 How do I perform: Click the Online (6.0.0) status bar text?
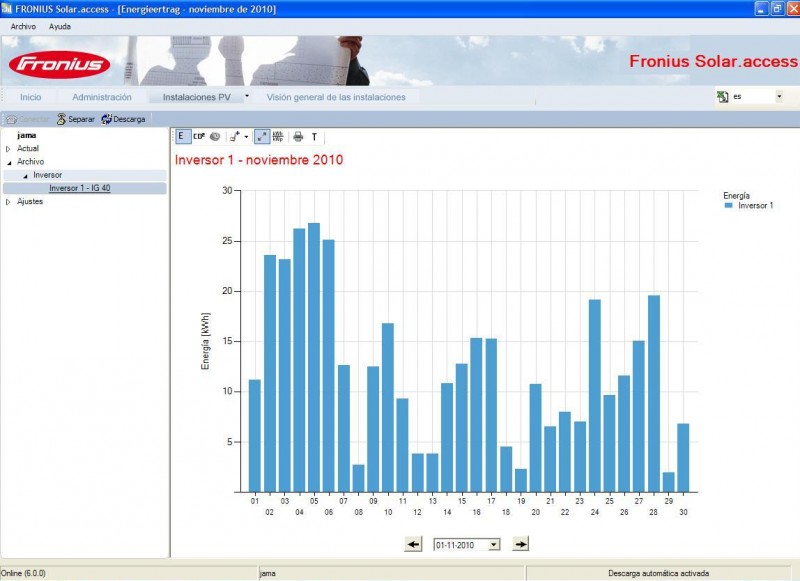coord(23,573)
